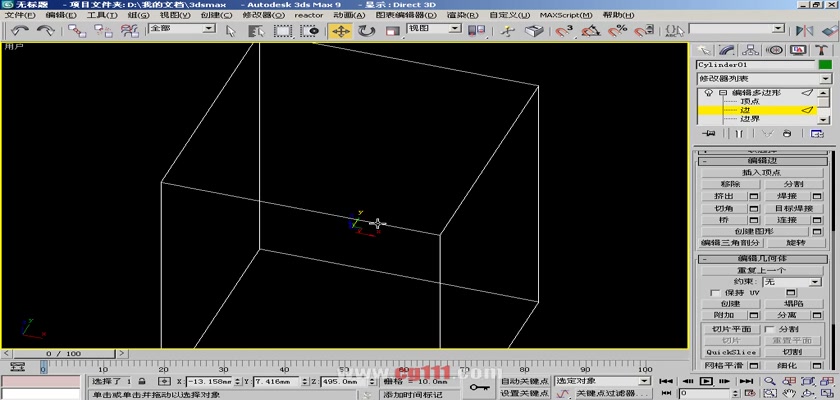Viewport: 840px width, 400px height.
Task: Open the 渲染(R) menu
Action: (x=464, y=15)
